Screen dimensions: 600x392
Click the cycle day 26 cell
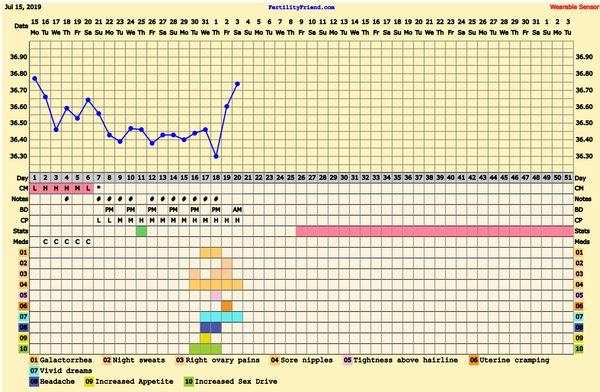click(x=302, y=178)
